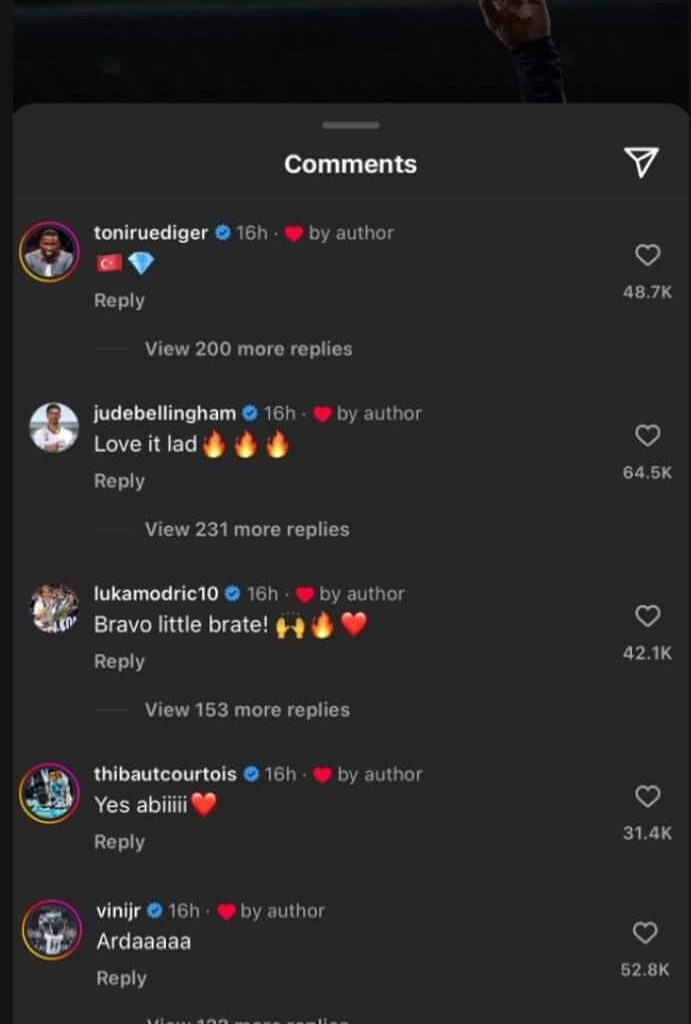Expand 'View 200 more replies'
The width and height of the screenshot is (691, 1024).
248,349
